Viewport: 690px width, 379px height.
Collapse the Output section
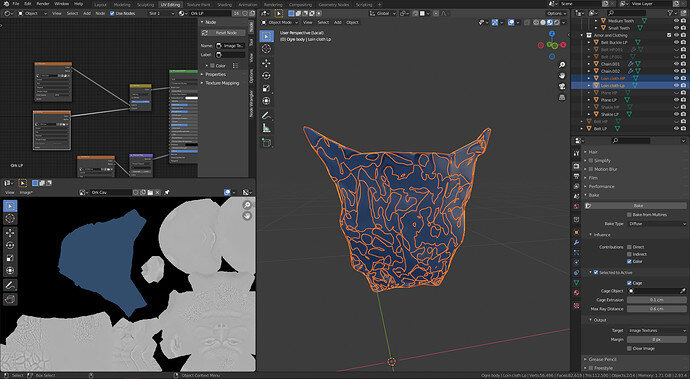point(591,320)
